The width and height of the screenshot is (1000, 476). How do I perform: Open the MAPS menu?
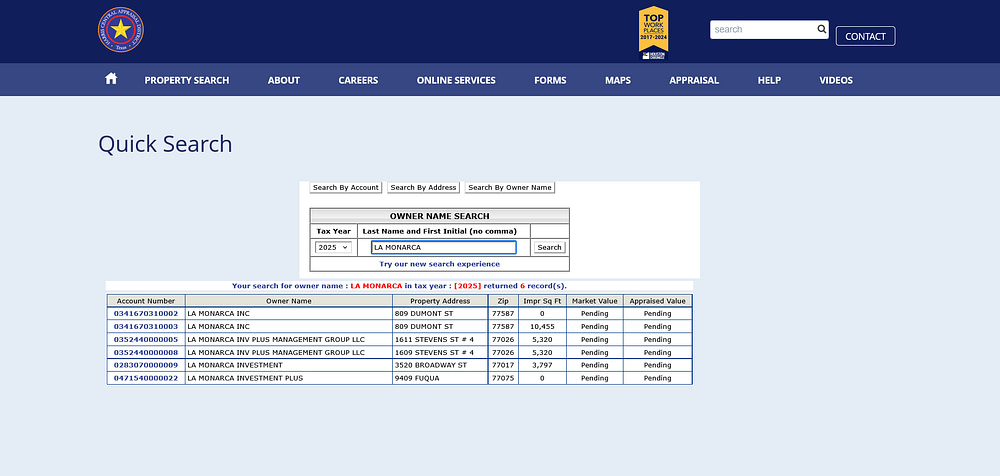[x=618, y=80]
